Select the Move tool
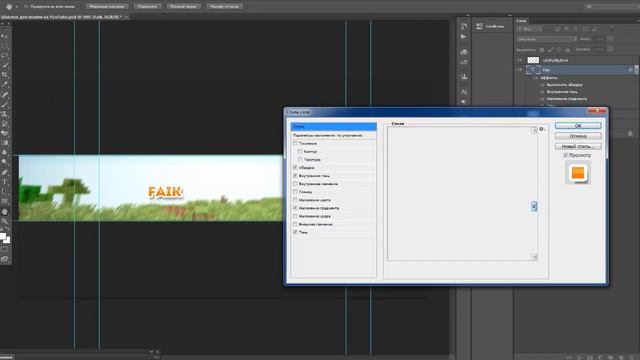 5,36
